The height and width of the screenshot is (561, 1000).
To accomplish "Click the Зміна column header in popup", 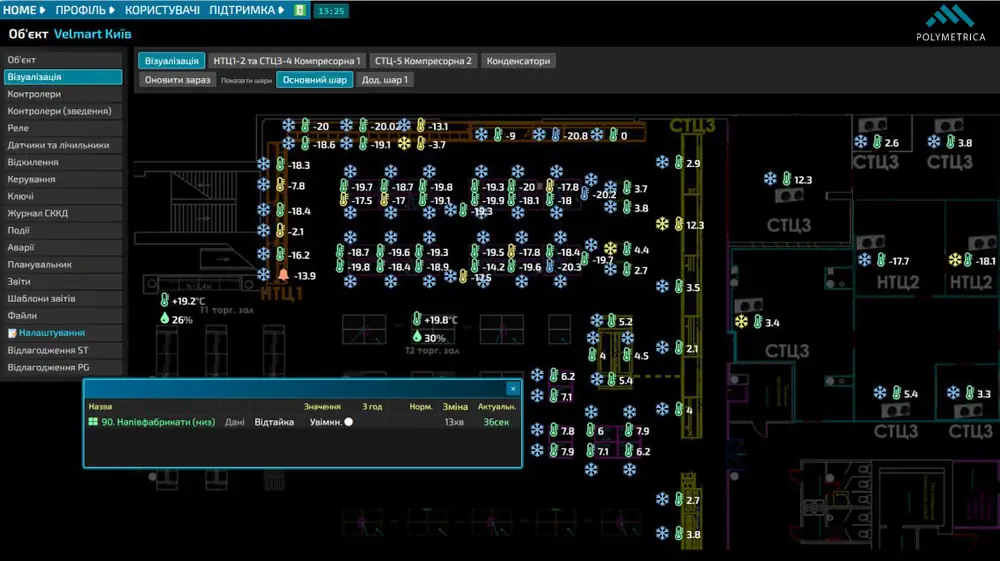I will (x=455, y=407).
